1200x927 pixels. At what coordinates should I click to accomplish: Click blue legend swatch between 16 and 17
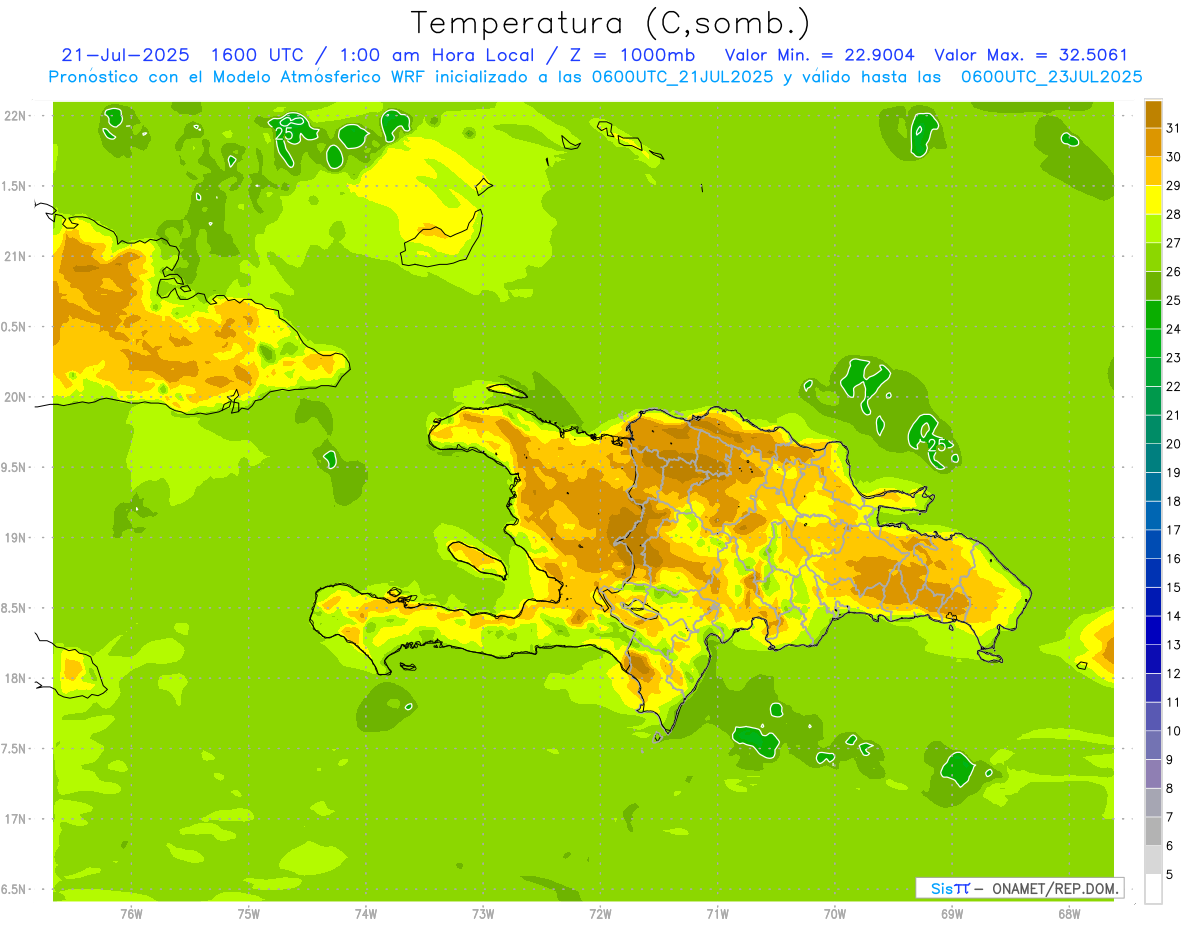point(1153,544)
